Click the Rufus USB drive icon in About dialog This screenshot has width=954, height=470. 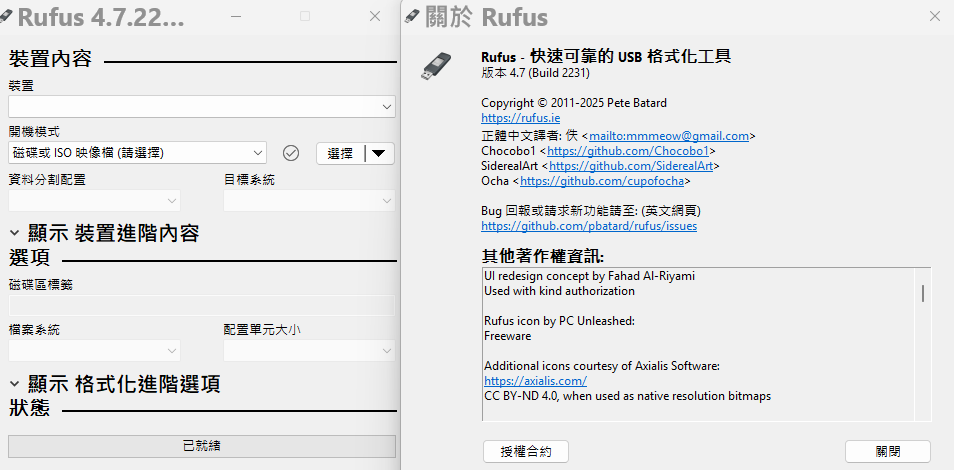pos(436,66)
